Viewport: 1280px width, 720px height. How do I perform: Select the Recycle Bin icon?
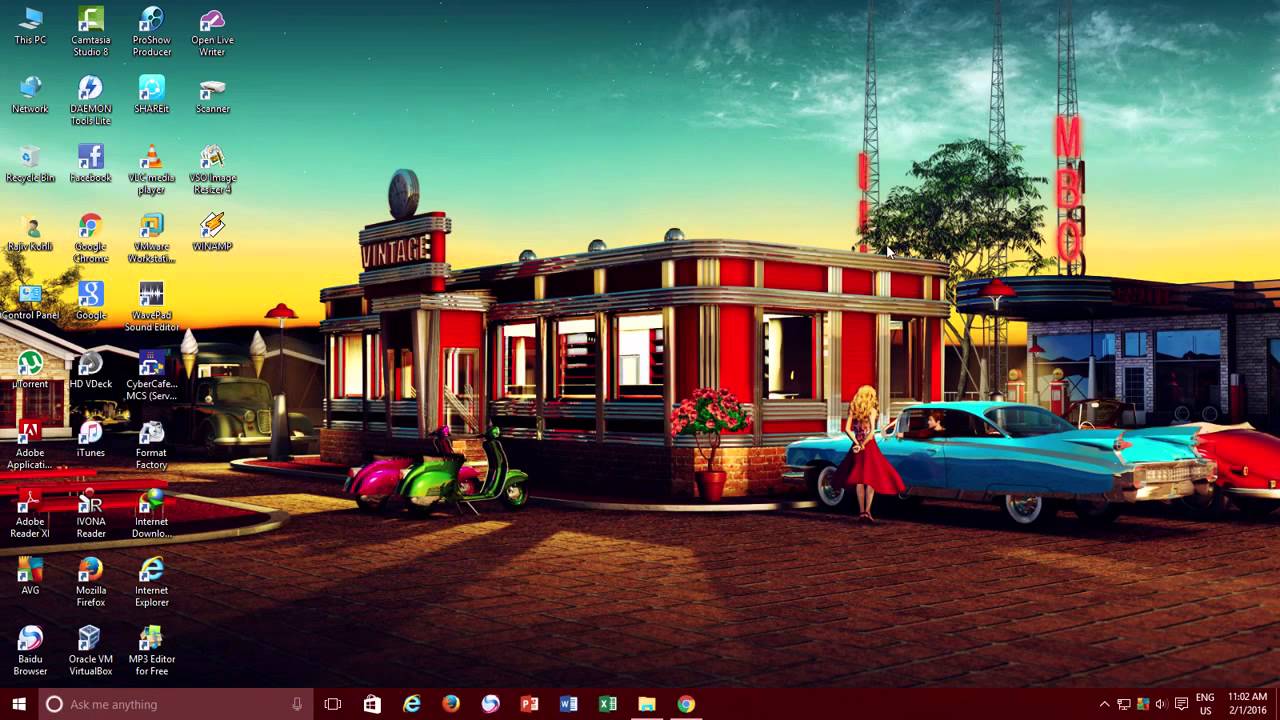(30, 164)
